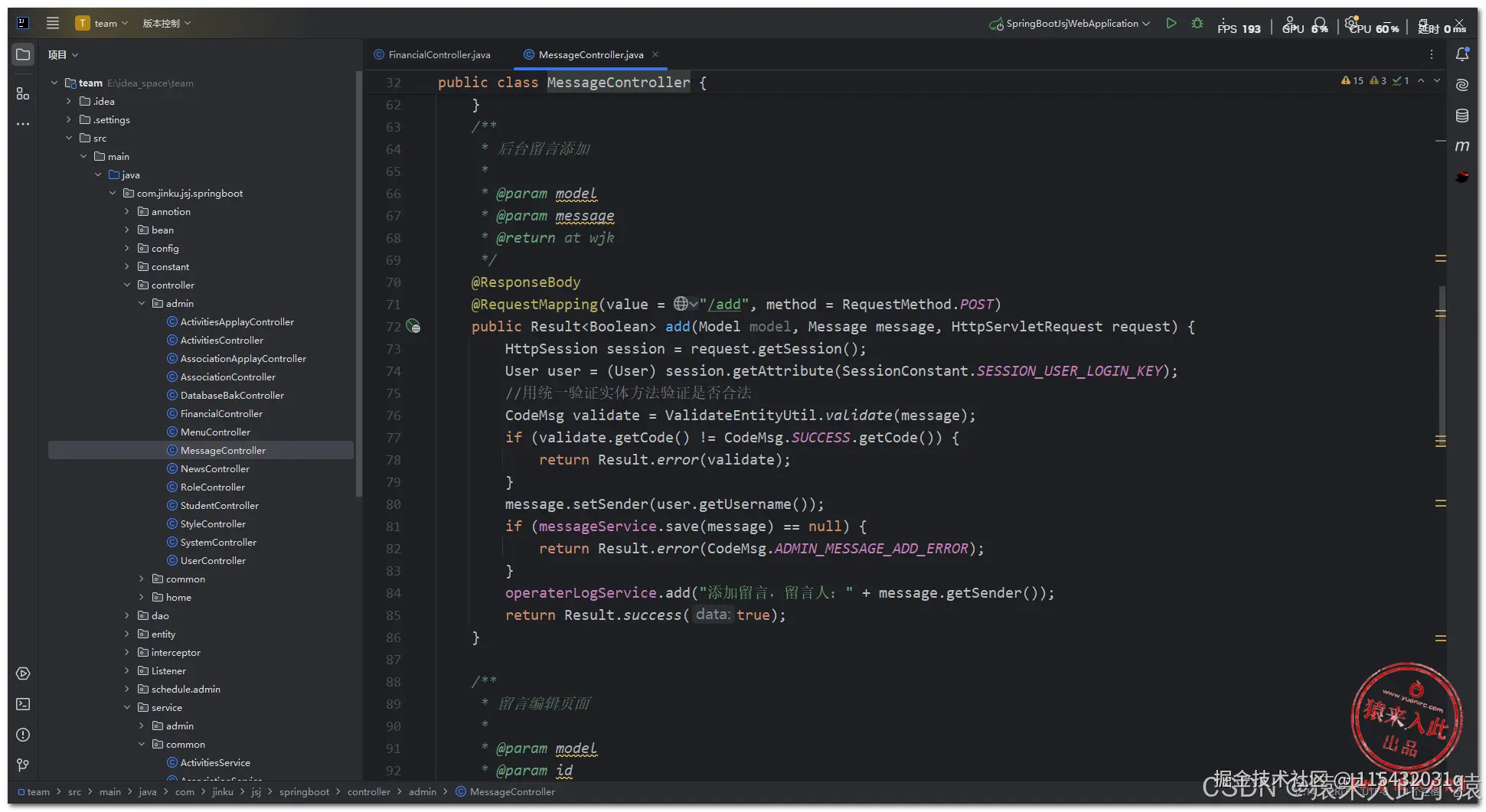Image resolution: width=1486 pixels, height=812 pixels.
Task: Select ActivitiesApplayController in project tree
Action: pos(237,321)
